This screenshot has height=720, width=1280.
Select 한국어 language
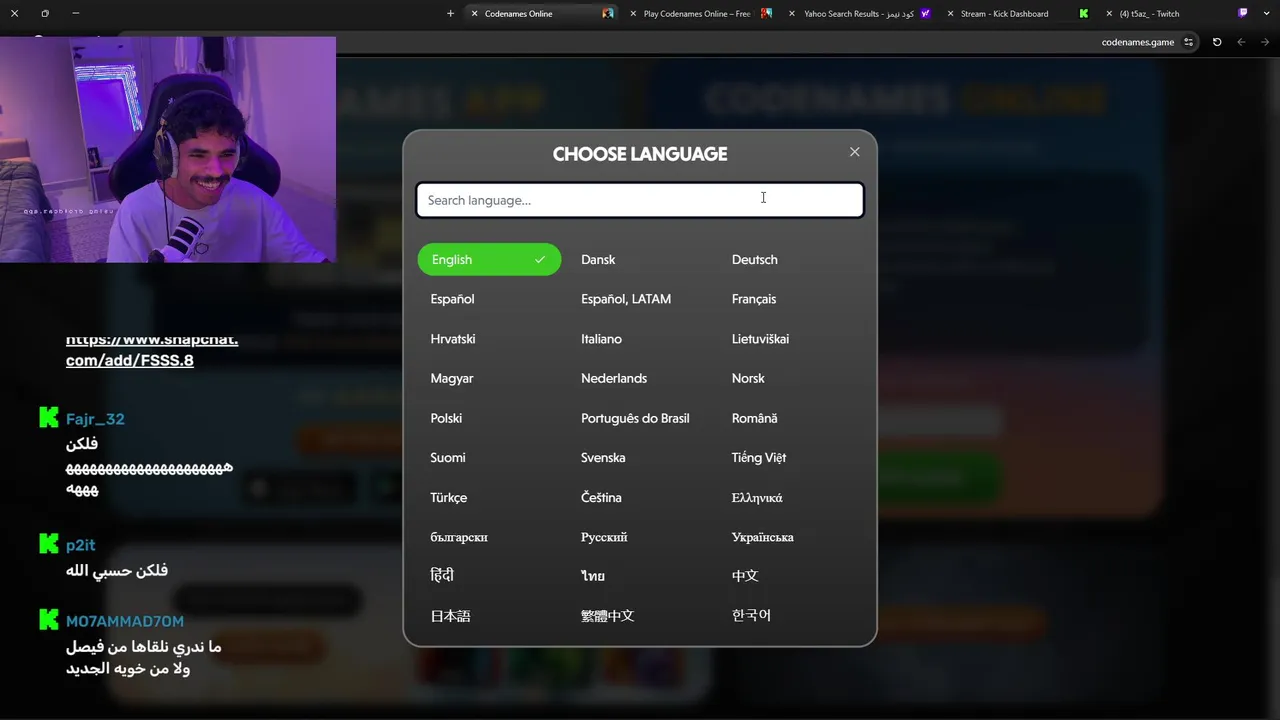tap(751, 615)
